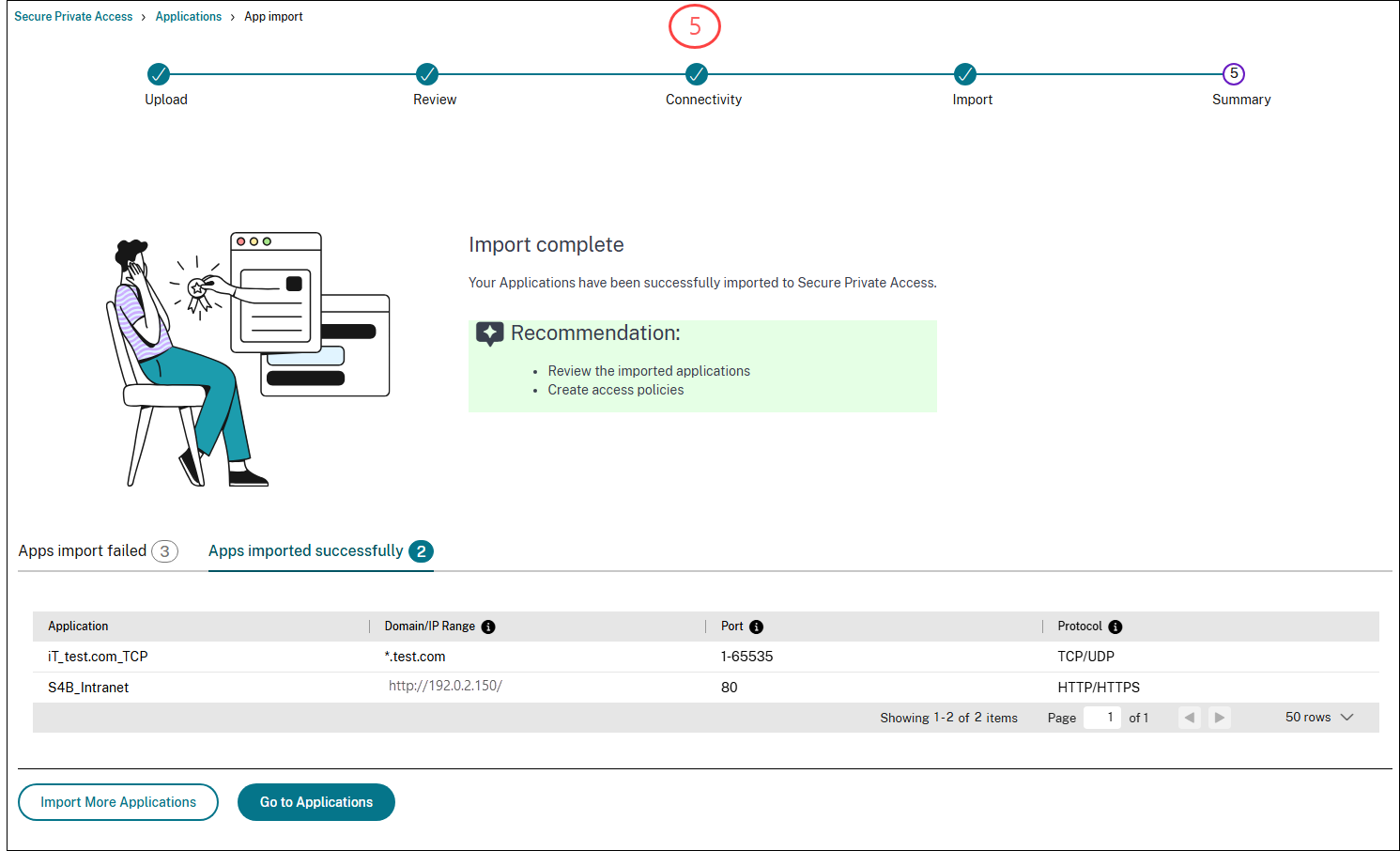Open the Applications breadcrumb link
The height and width of the screenshot is (851, 1400).
point(189,16)
